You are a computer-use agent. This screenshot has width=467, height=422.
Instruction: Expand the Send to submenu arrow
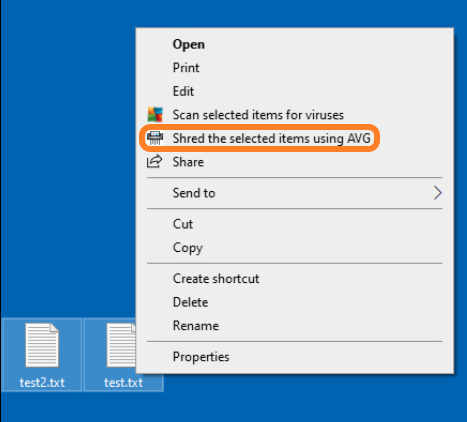point(437,193)
